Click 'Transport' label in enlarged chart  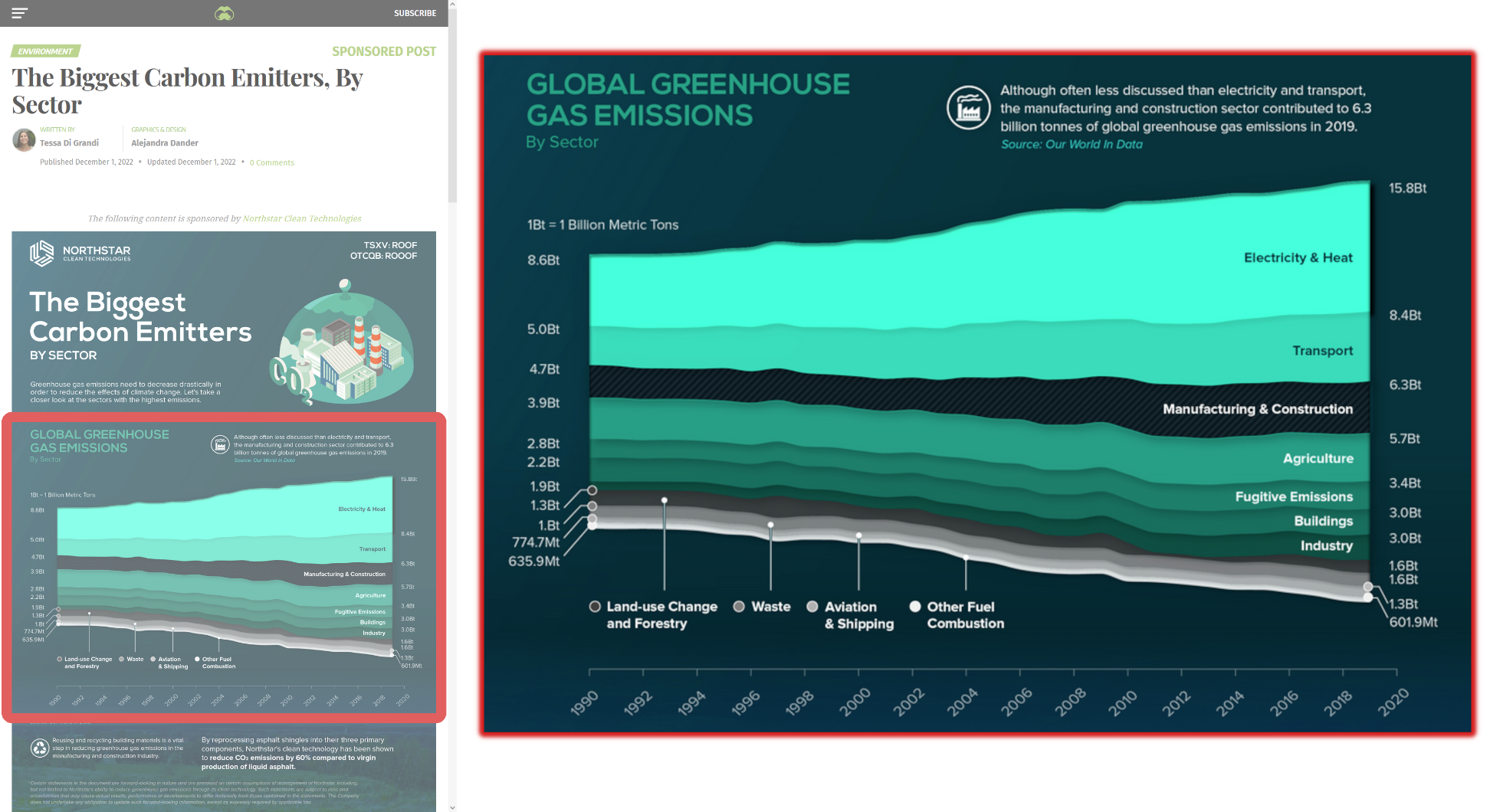point(1322,350)
